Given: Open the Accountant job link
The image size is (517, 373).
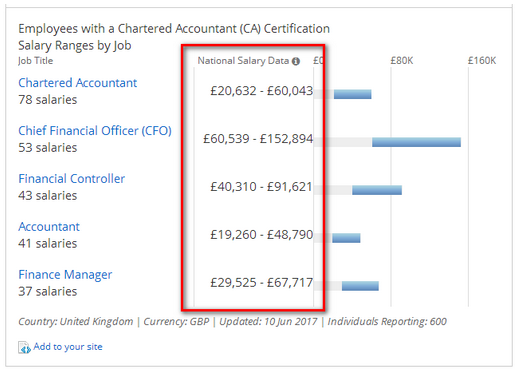Looking at the screenshot, I should (x=49, y=227).
